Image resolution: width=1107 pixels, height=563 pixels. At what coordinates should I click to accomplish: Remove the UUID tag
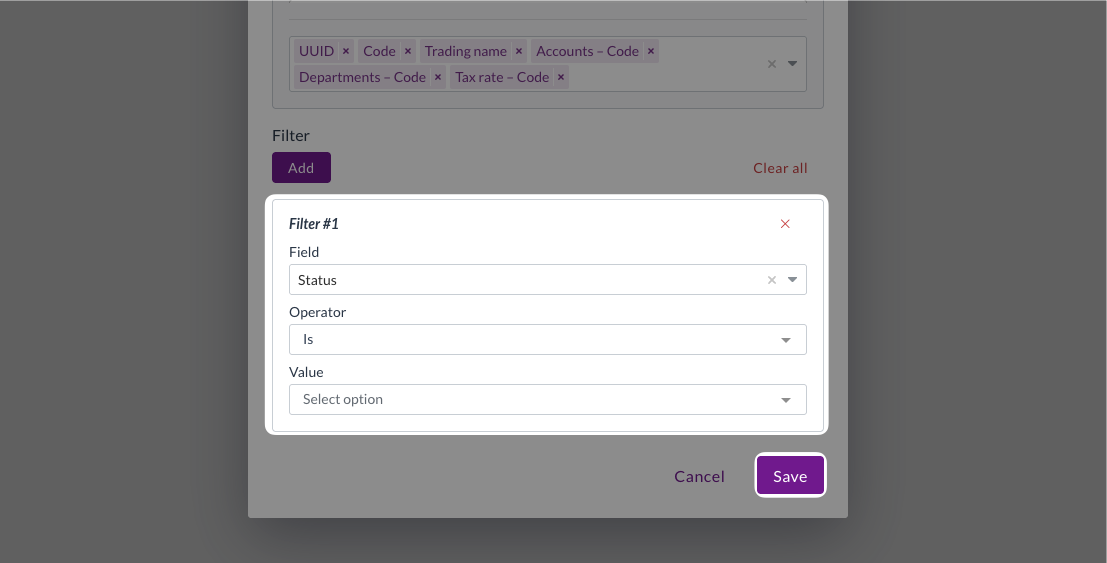(346, 51)
